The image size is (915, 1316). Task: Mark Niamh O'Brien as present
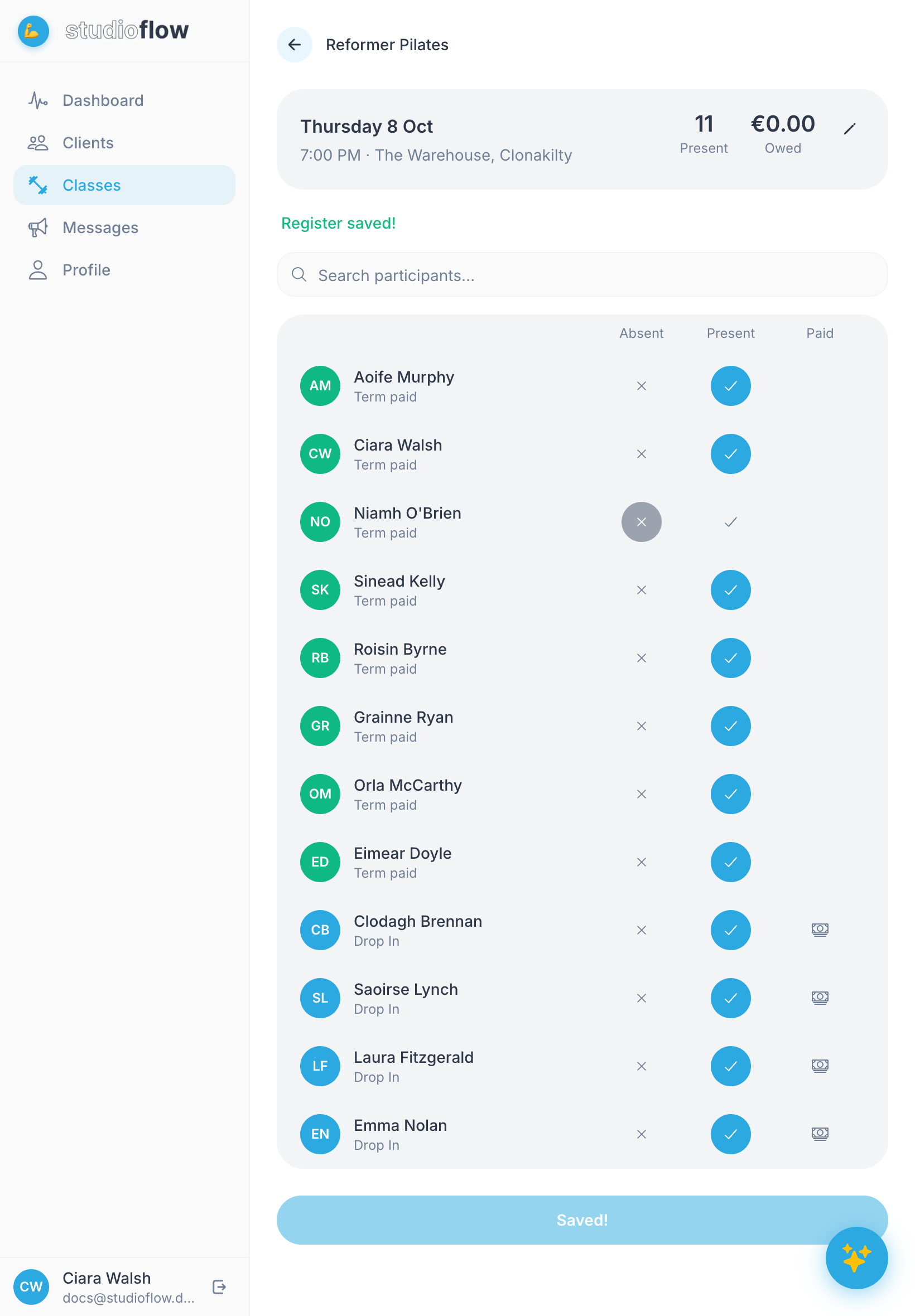730,522
